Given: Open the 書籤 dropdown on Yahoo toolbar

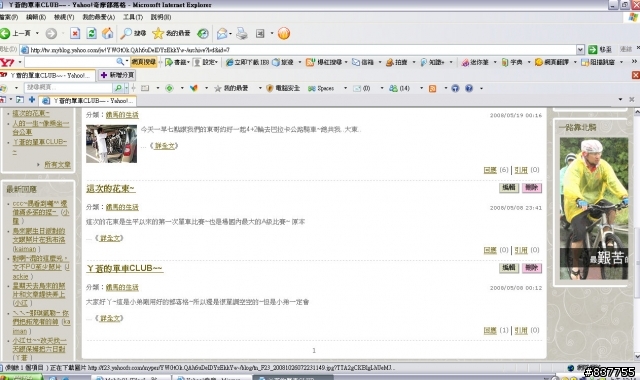Looking at the screenshot, I should [177, 62].
